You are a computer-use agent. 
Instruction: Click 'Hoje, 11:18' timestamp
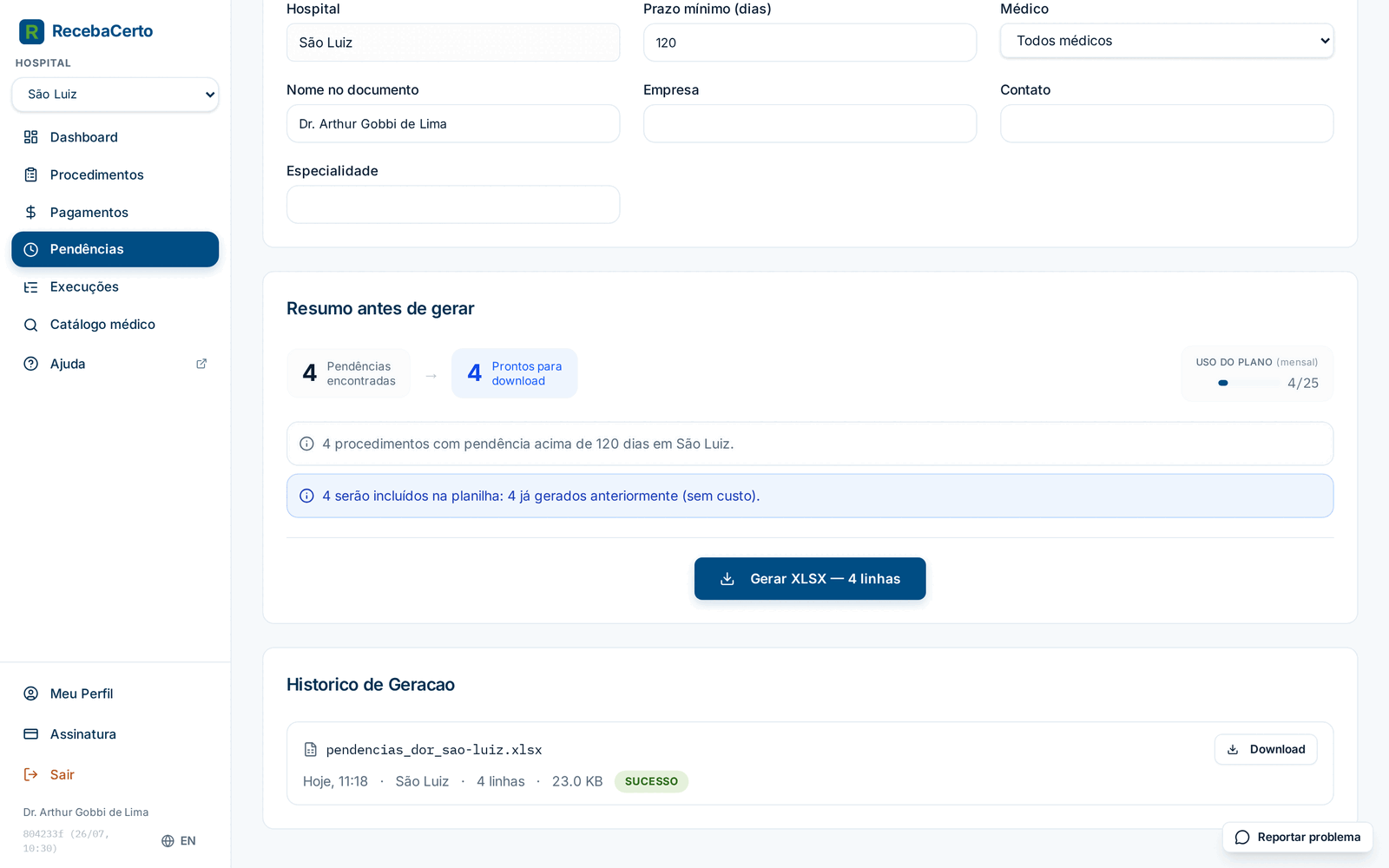[x=335, y=782]
